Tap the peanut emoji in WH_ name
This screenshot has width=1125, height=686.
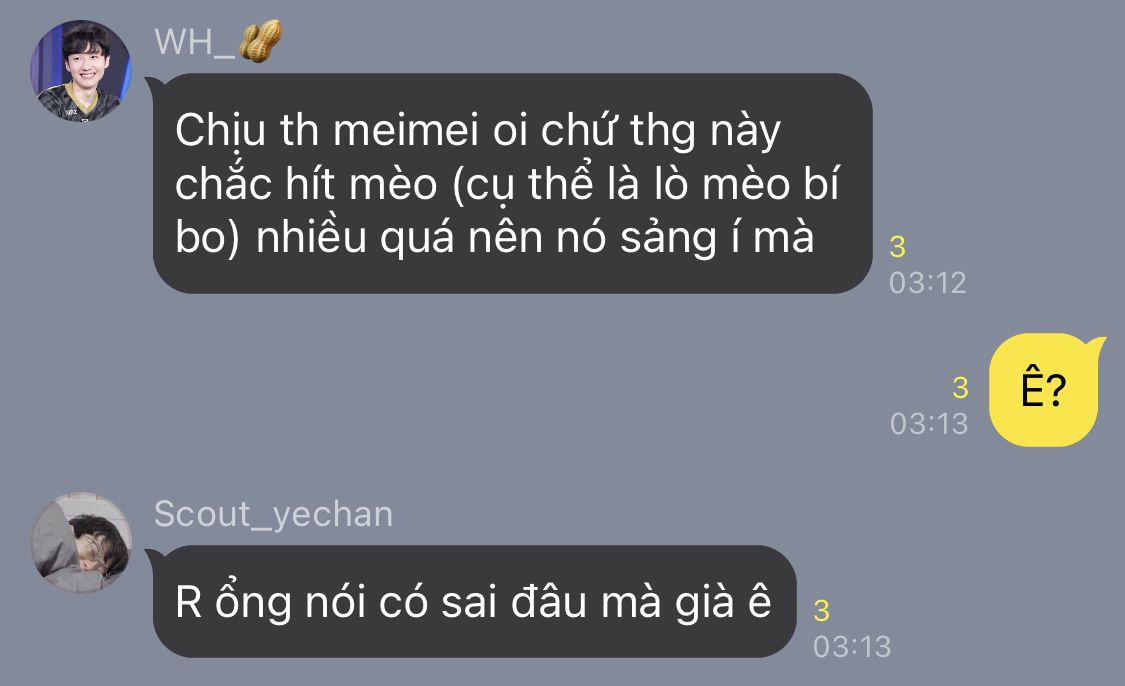[260, 42]
